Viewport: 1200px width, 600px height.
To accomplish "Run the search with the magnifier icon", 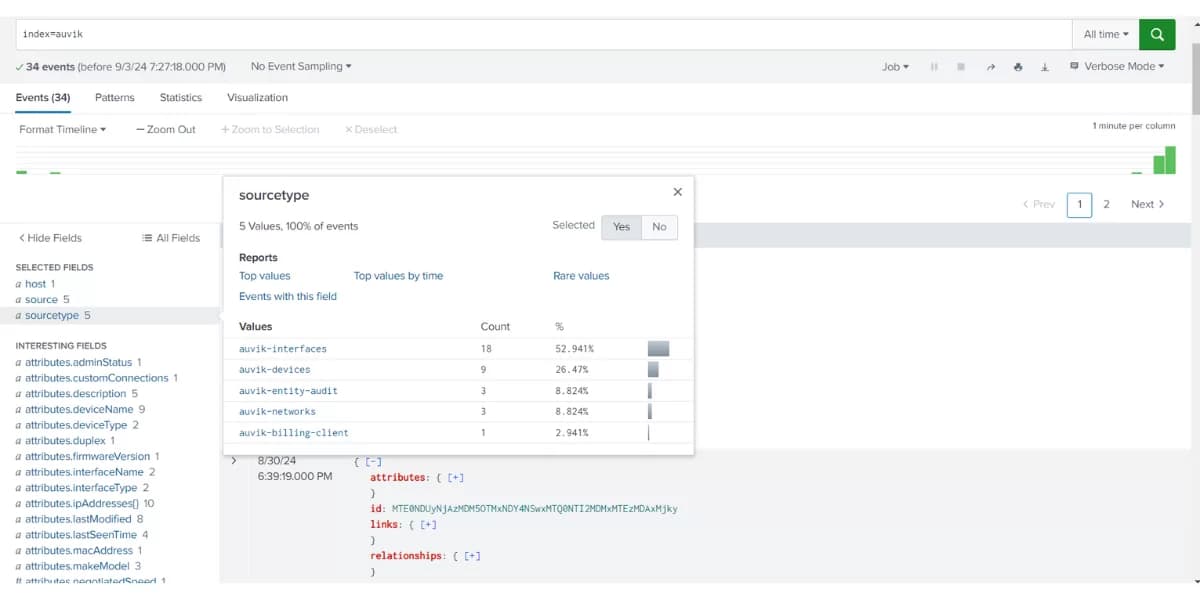I will click(1157, 33).
